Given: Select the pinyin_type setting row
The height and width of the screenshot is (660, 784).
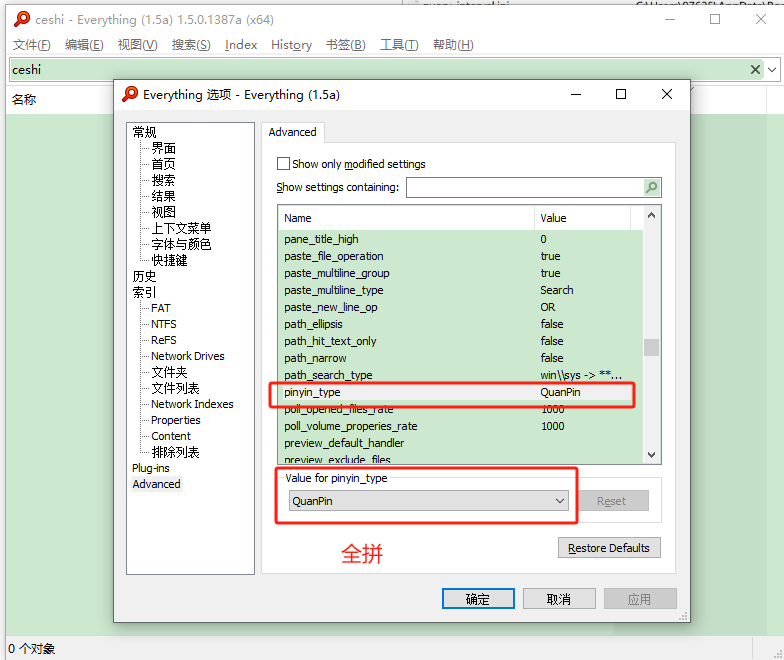Looking at the screenshot, I should pos(460,392).
